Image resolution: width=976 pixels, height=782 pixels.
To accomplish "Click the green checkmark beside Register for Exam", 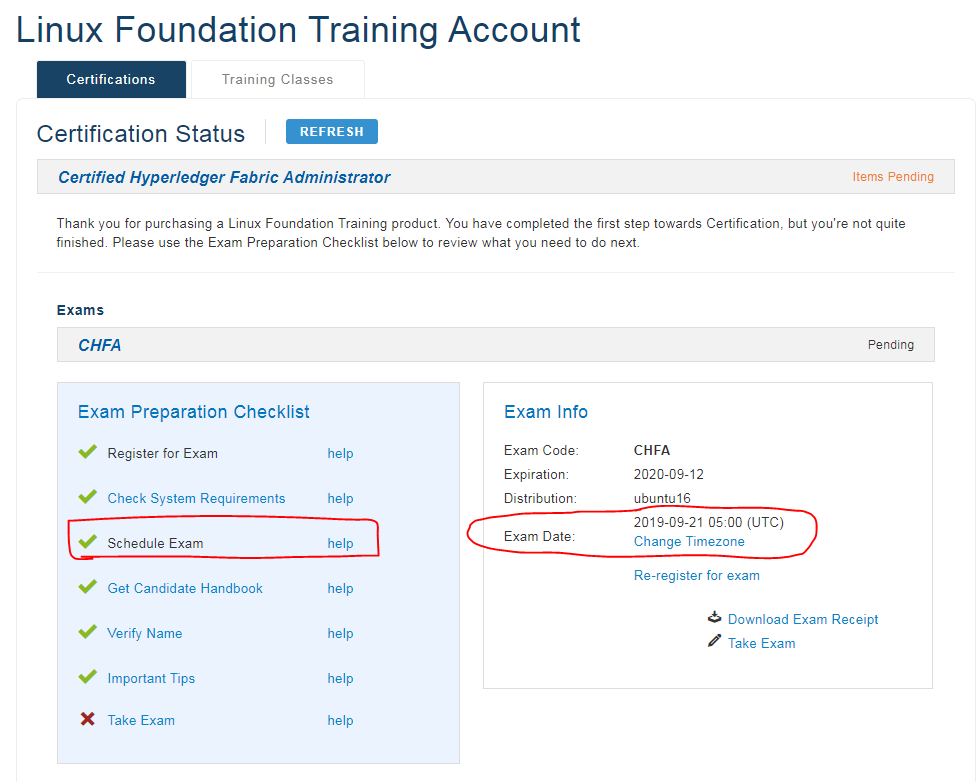I will (x=88, y=451).
